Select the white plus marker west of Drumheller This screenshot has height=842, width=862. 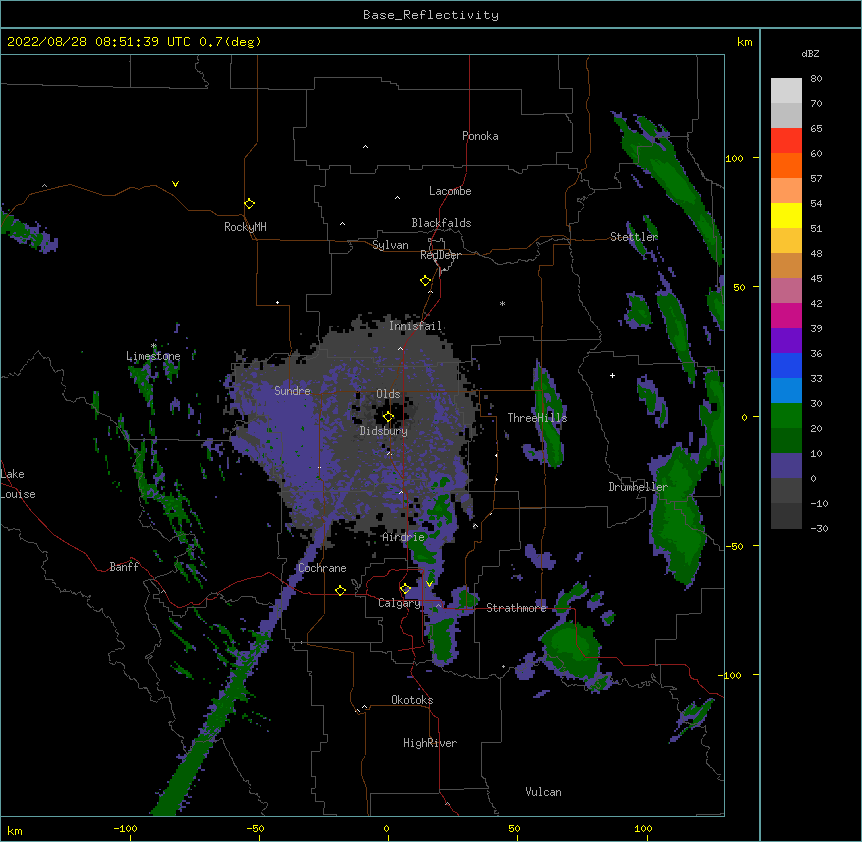[x=612, y=375]
